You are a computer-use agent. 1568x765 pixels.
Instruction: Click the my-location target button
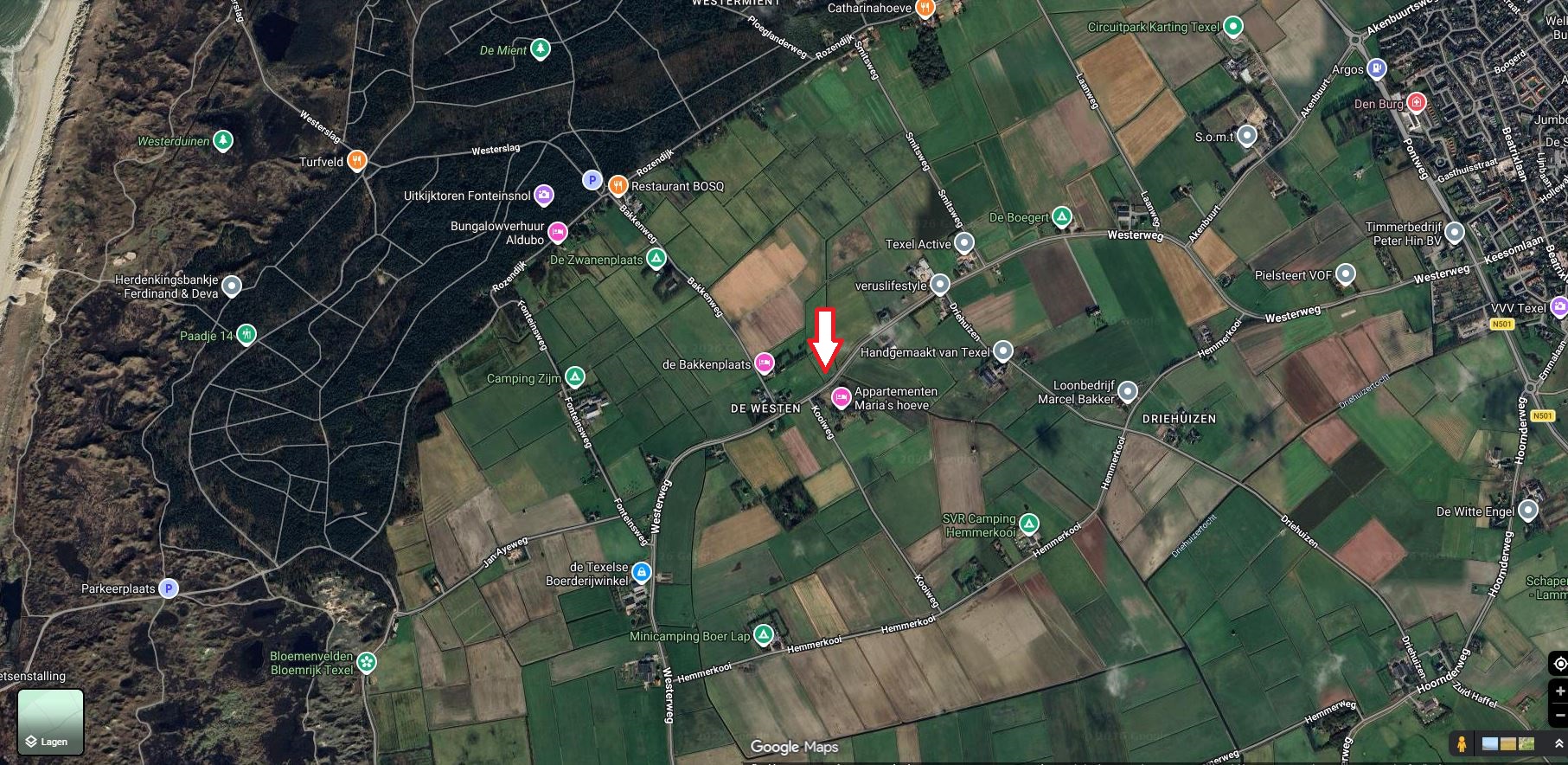click(1559, 664)
